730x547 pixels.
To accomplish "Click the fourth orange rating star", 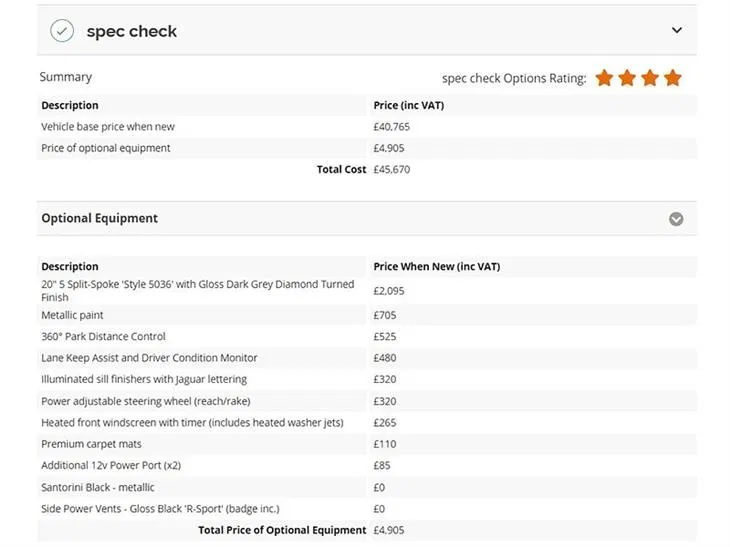I will click(x=673, y=78).
